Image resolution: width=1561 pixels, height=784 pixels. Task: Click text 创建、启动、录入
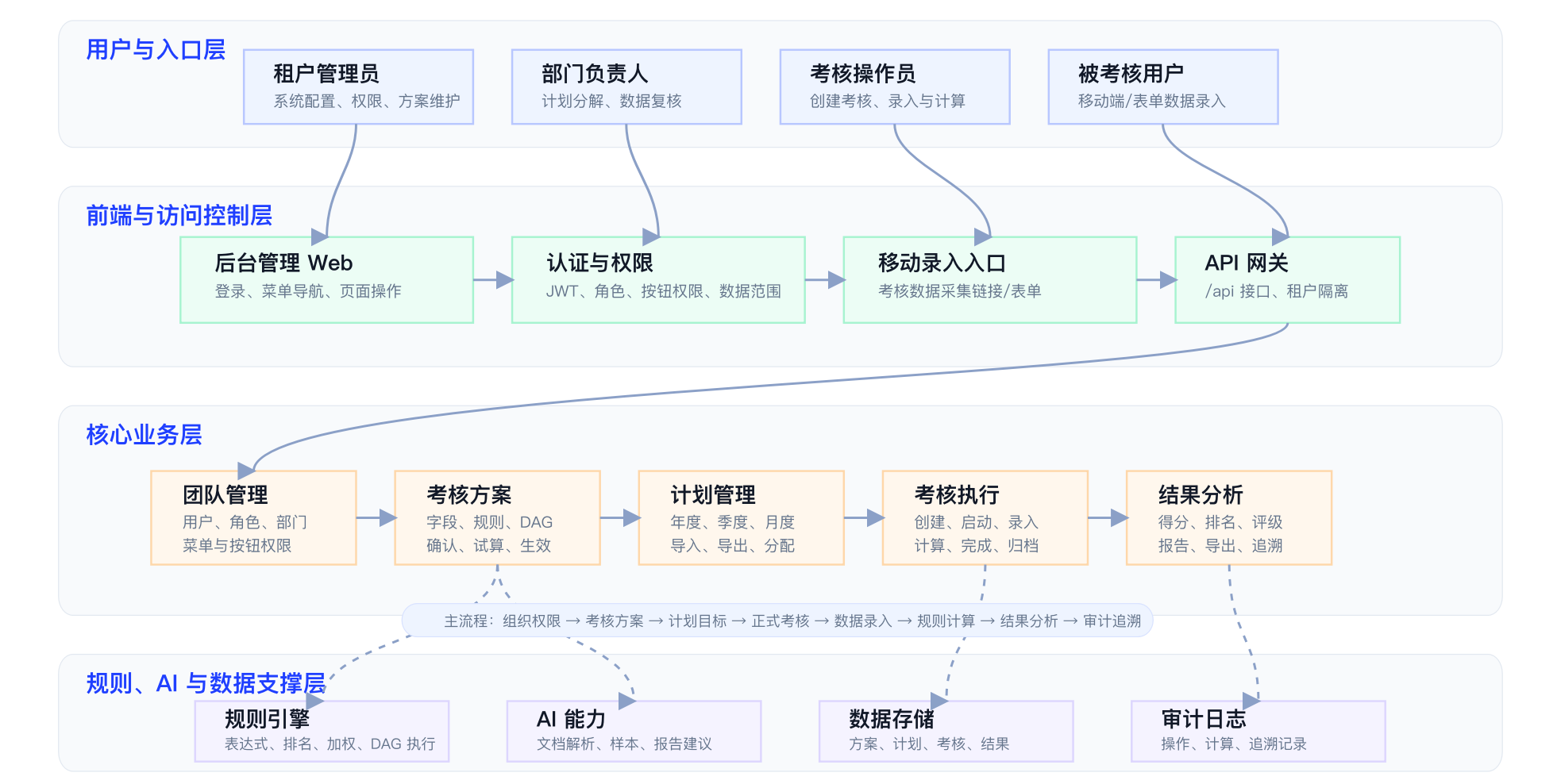(x=976, y=522)
